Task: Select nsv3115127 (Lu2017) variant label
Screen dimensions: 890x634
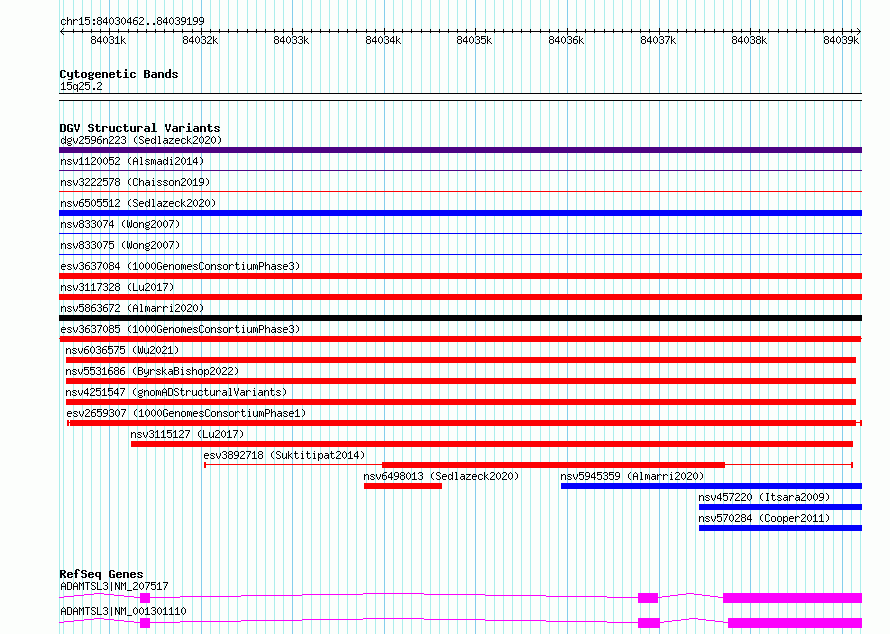Action: click(187, 434)
